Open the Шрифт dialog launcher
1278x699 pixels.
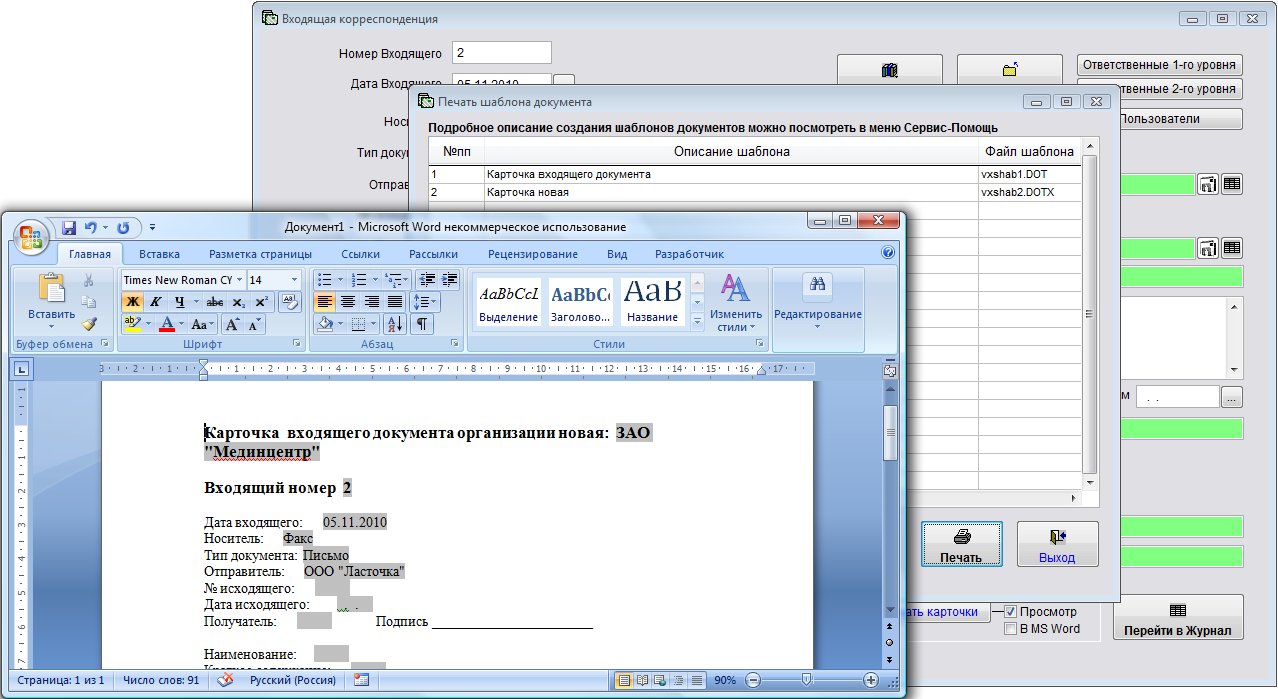(x=297, y=344)
